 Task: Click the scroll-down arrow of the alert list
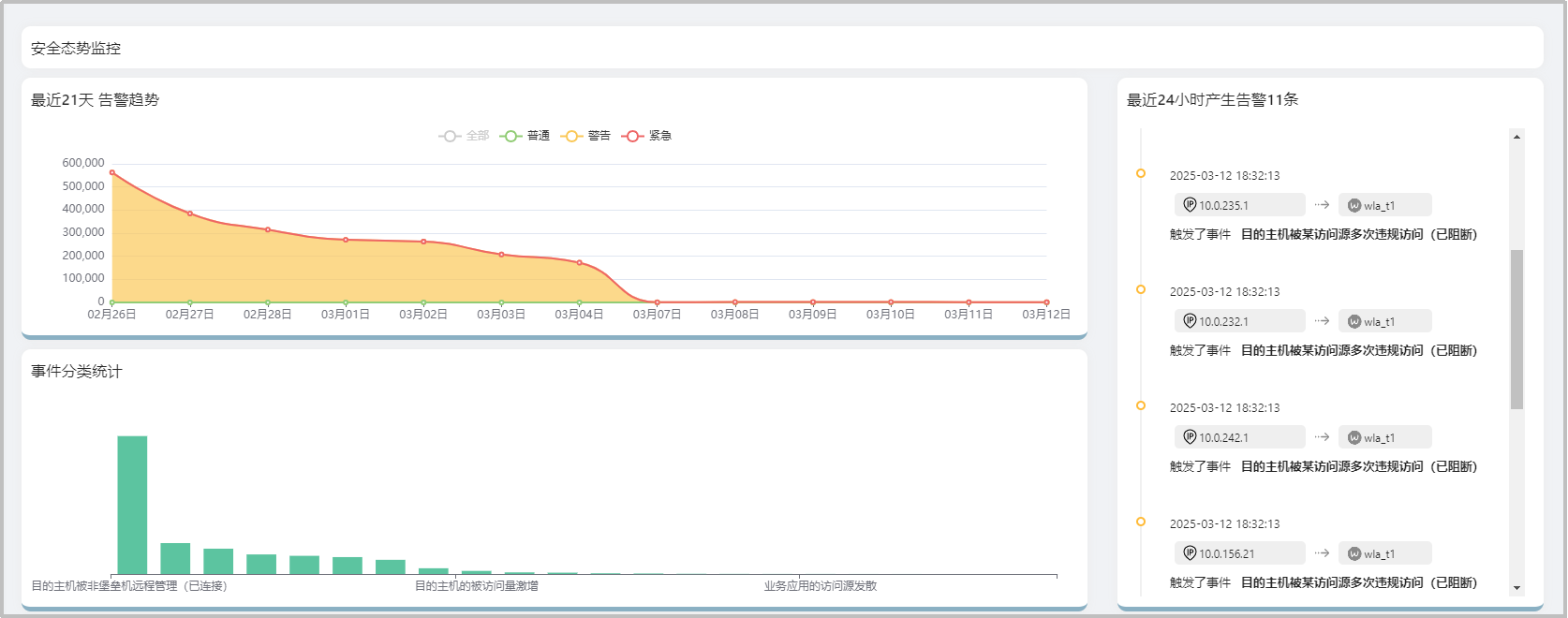(x=1516, y=588)
